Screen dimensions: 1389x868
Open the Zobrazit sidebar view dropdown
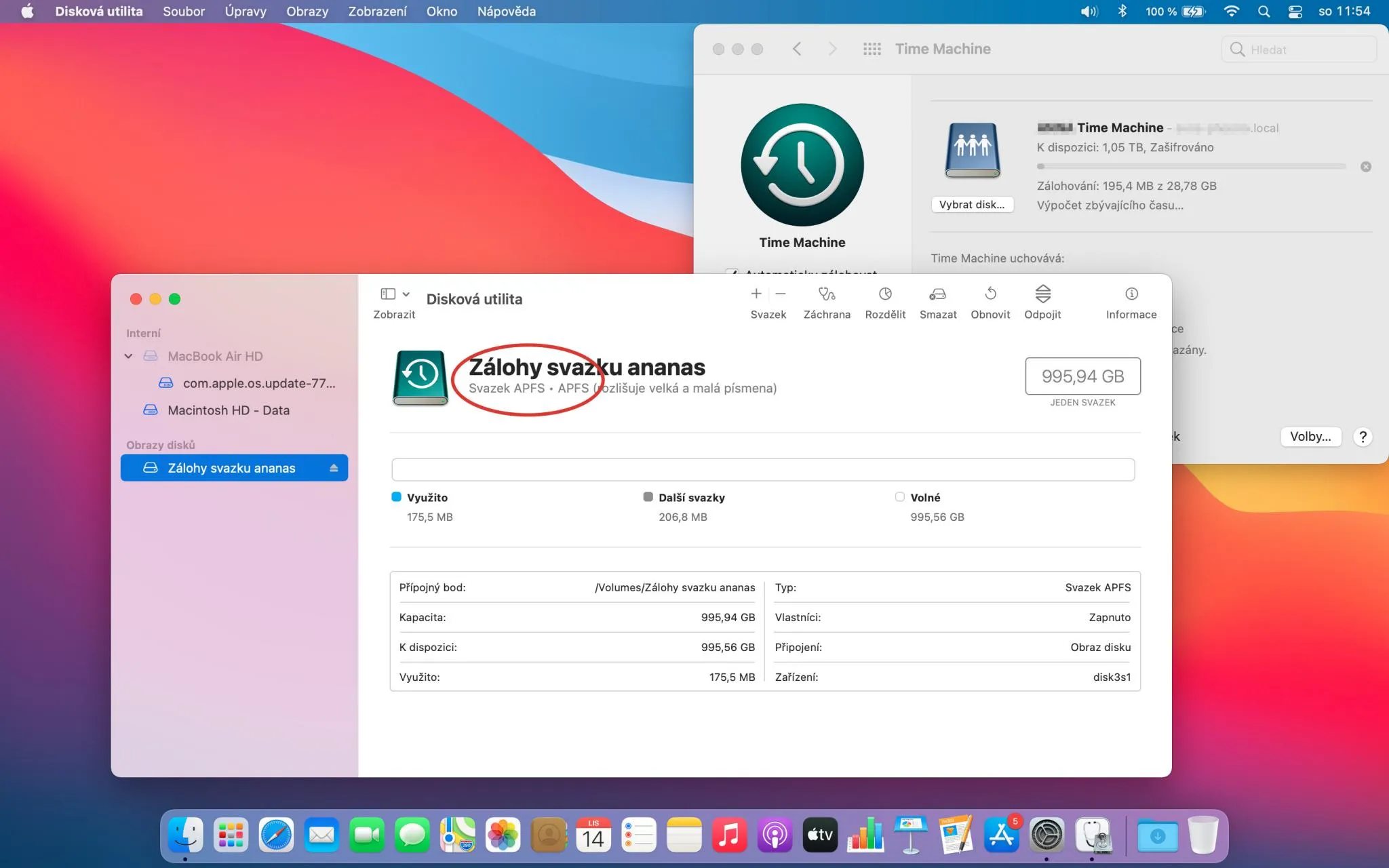coord(395,294)
